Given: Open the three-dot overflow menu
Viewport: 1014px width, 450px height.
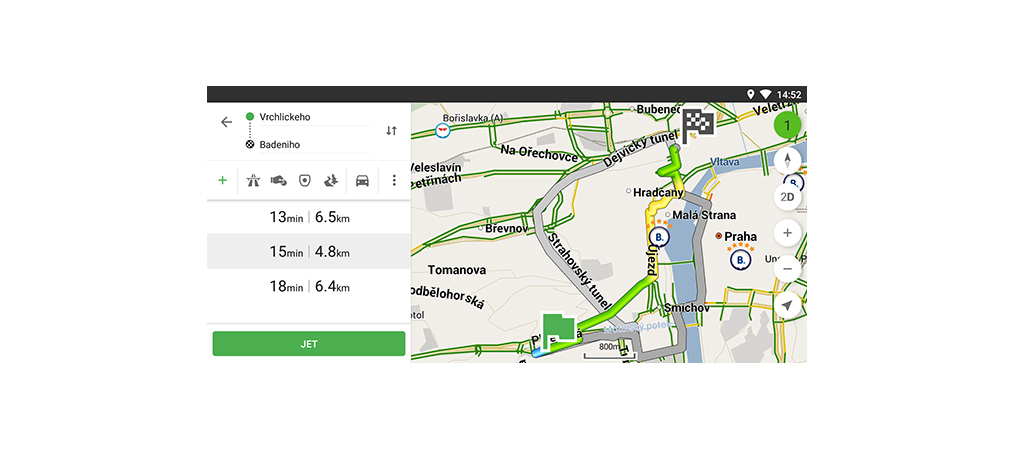Looking at the screenshot, I should [394, 181].
